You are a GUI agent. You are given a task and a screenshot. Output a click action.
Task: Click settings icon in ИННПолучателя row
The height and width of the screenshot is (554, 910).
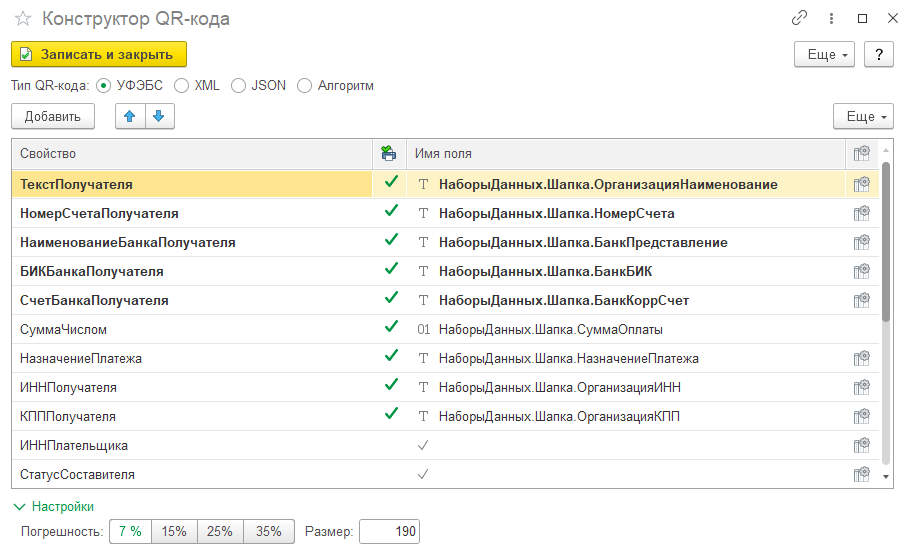[x=862, y=387]
